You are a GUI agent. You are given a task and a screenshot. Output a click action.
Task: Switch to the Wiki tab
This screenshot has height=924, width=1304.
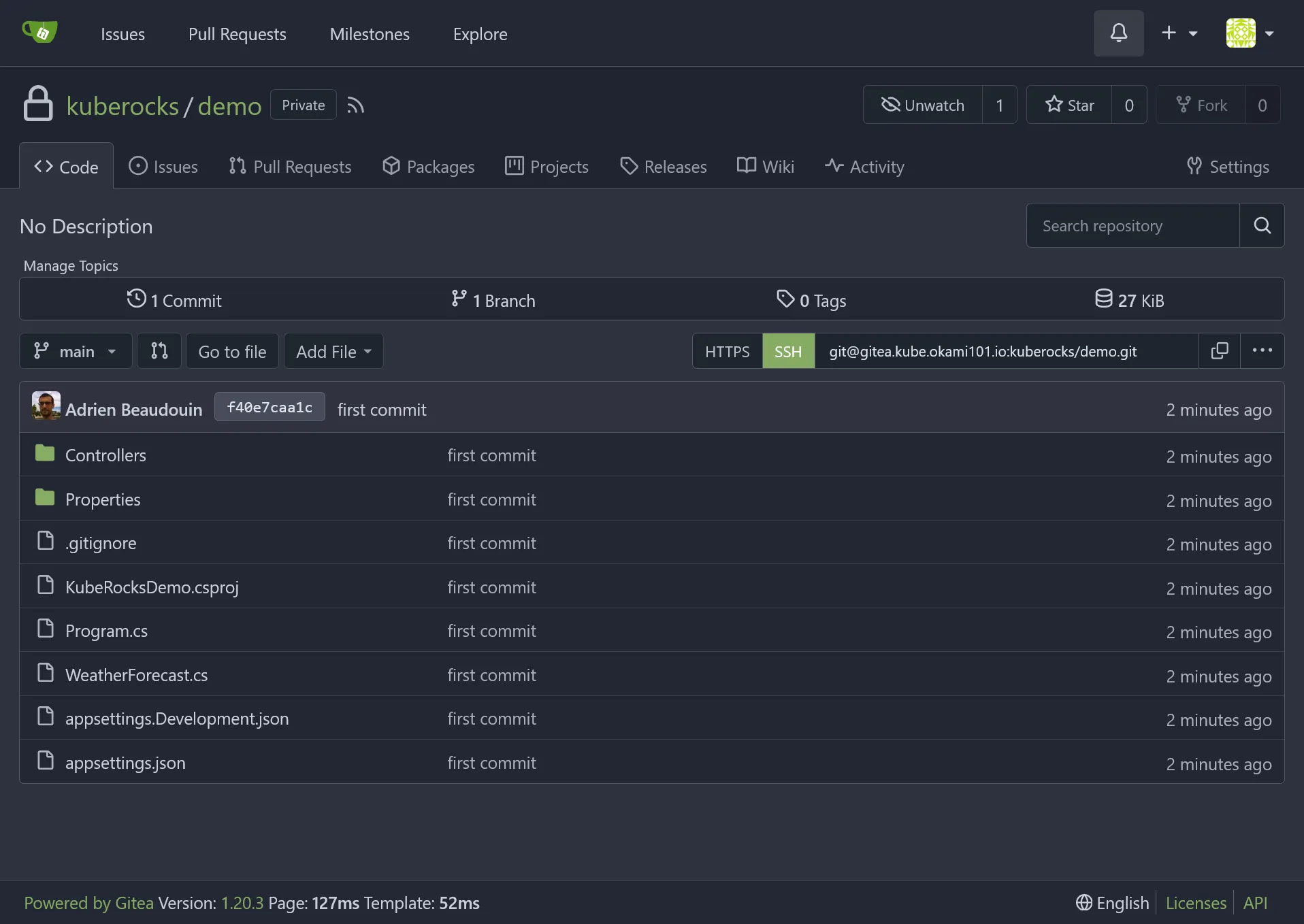click(766, 167)
